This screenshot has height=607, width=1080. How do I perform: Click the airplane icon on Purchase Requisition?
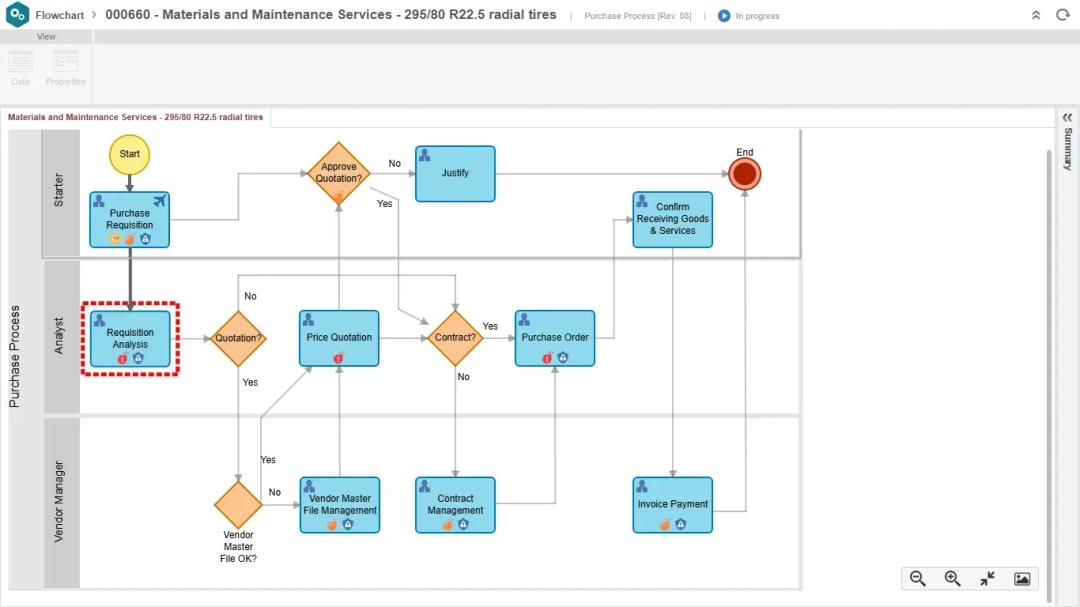point(158,201)
